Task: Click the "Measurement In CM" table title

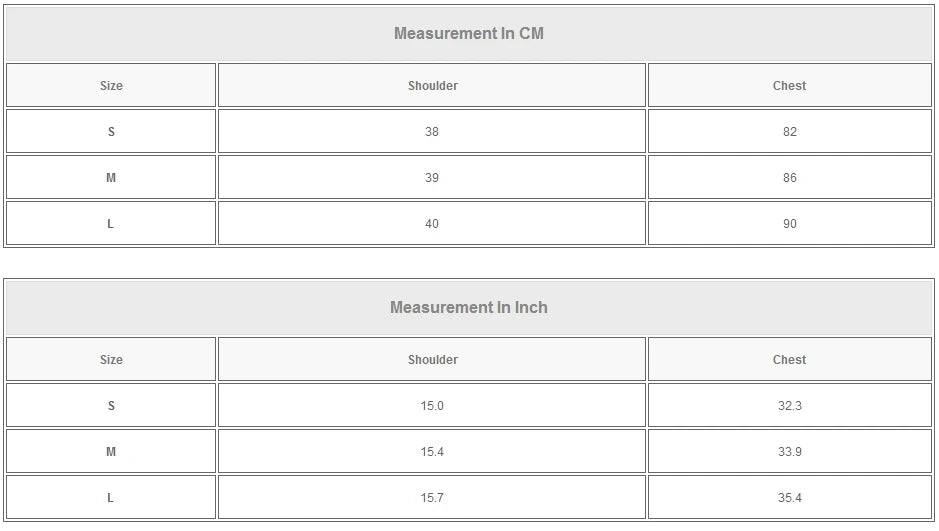Action: [x=468, y=33]
